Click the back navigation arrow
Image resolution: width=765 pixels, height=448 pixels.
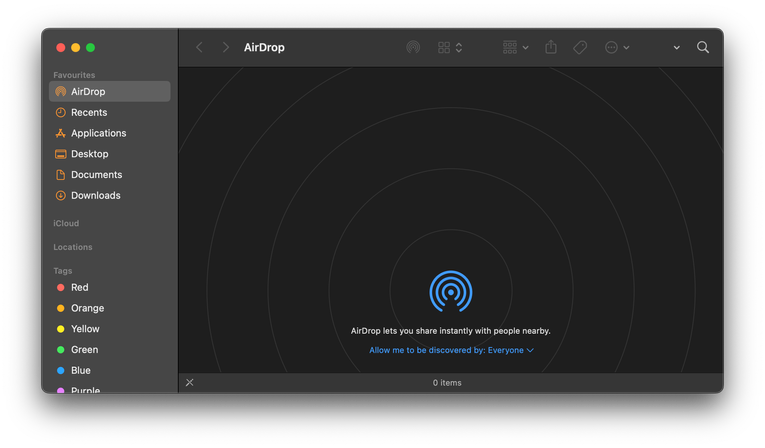click(x=199, y=47)
